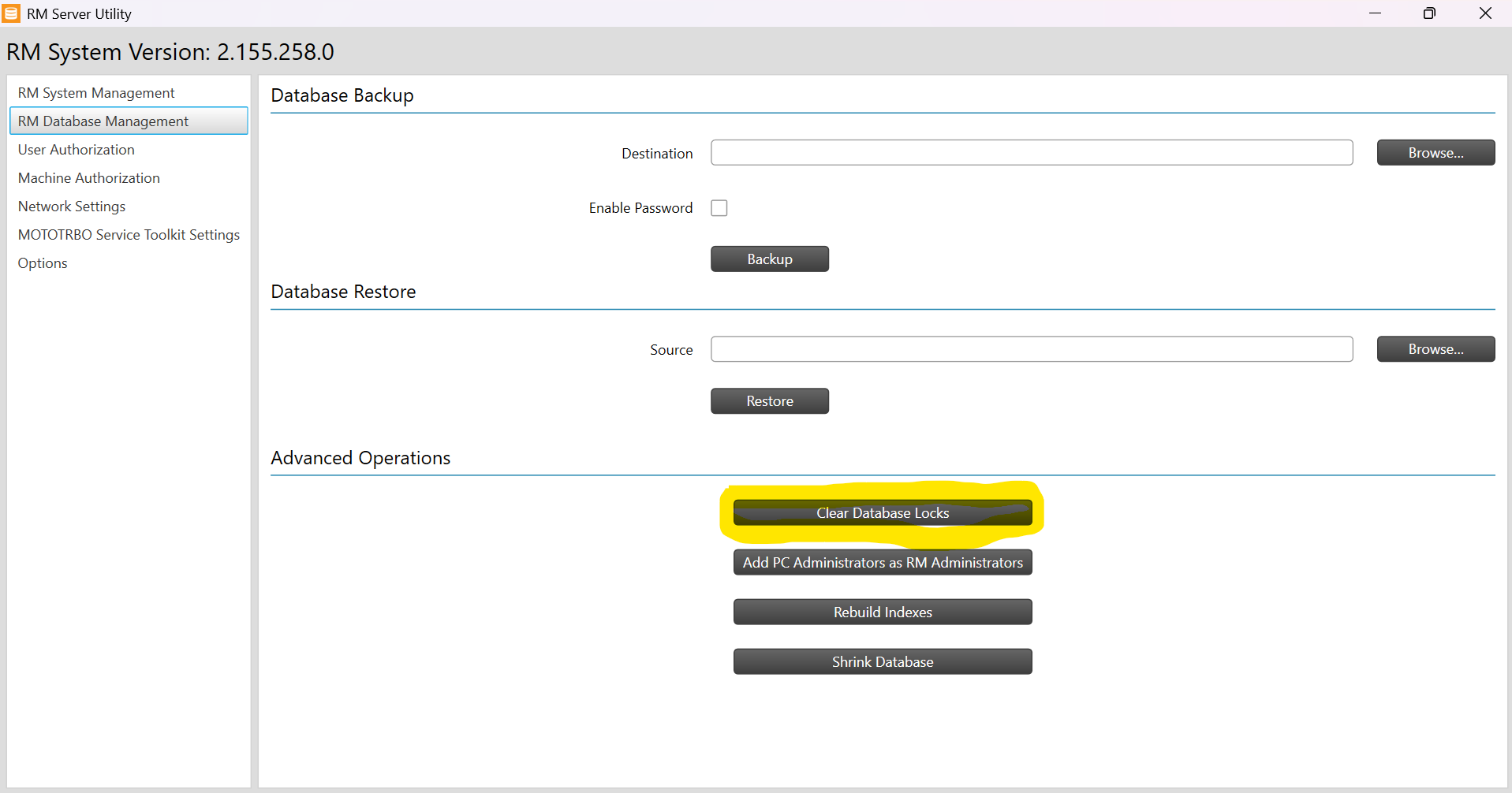
Task: Run Rebuild Indexes
Action: (883, 612)
